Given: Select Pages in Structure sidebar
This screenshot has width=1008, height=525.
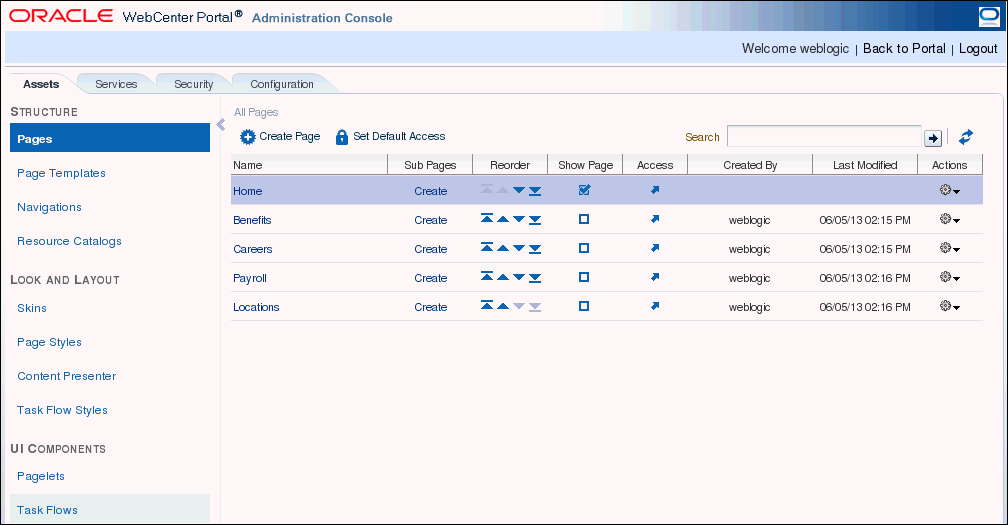Looking at the screenshot, I should click(x=110, y=138).
